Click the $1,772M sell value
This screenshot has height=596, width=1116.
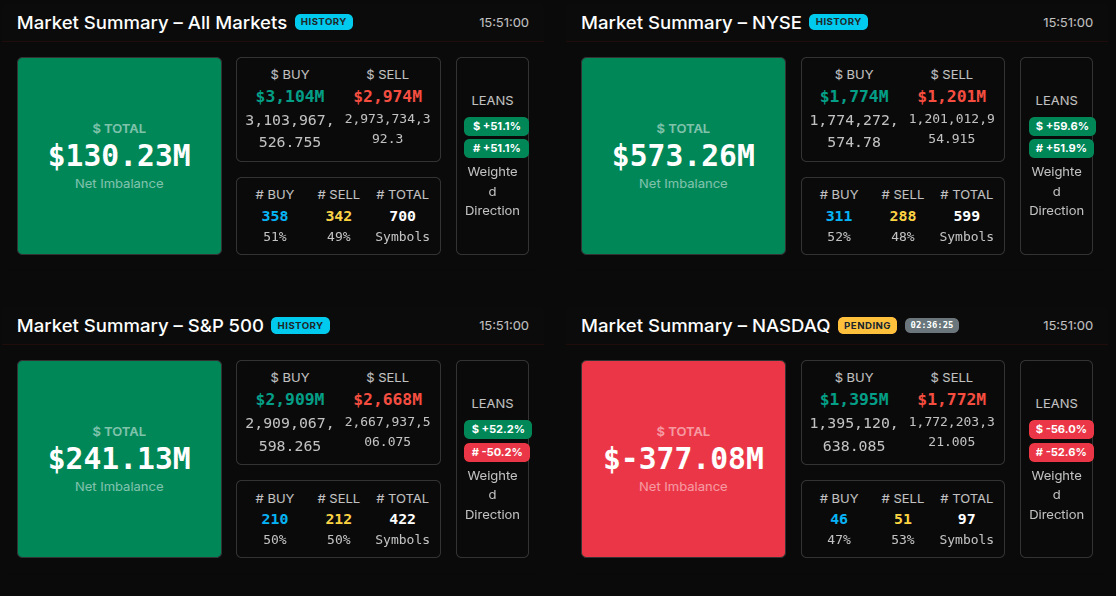pos(952,400)
